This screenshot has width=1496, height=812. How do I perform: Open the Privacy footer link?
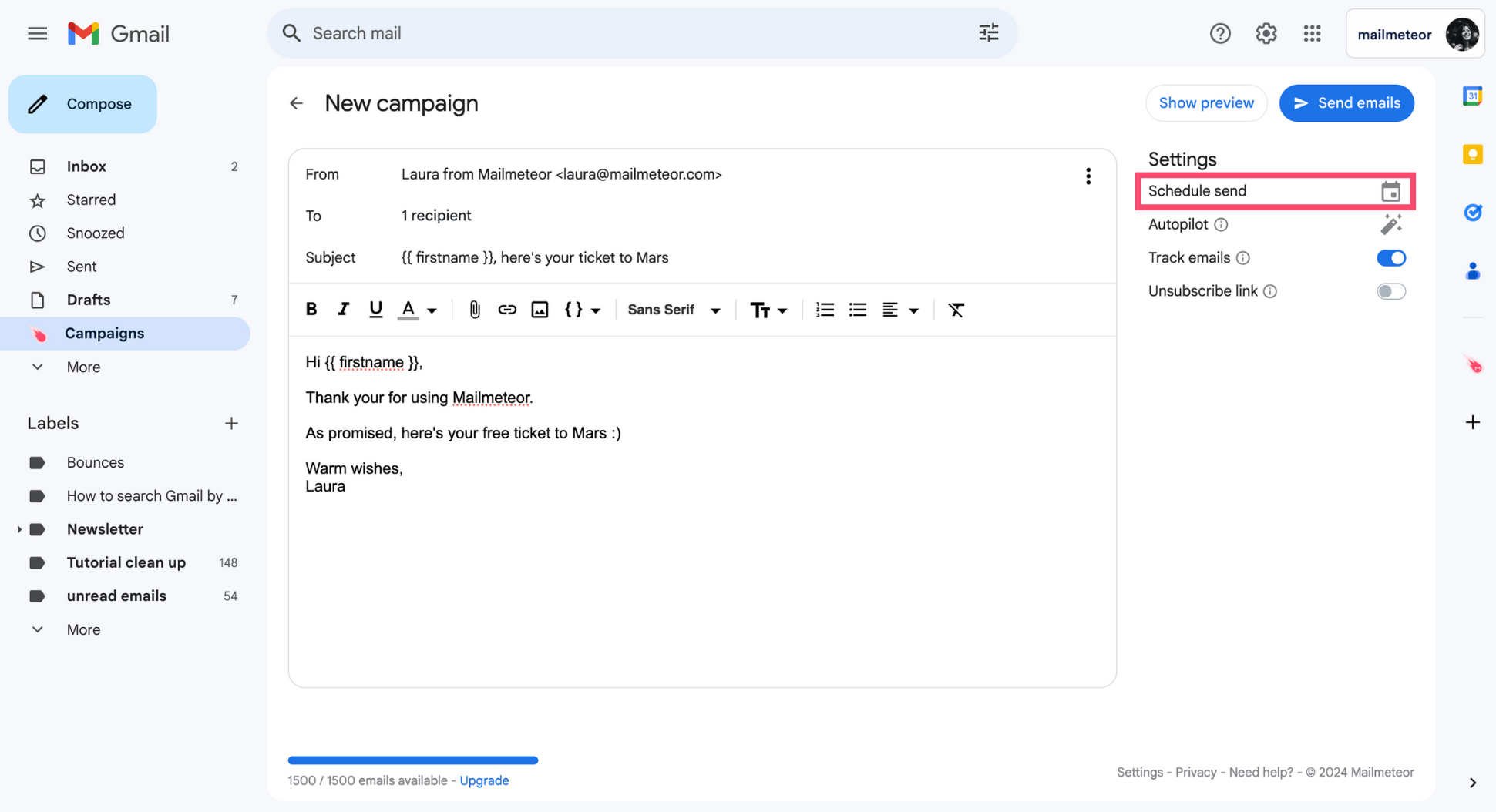click(1195, 772)
